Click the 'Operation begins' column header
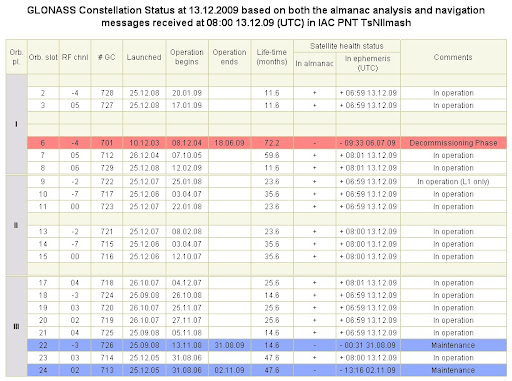Screen dimensions: 512x381 pyautogui.click(x=187, y=57)
